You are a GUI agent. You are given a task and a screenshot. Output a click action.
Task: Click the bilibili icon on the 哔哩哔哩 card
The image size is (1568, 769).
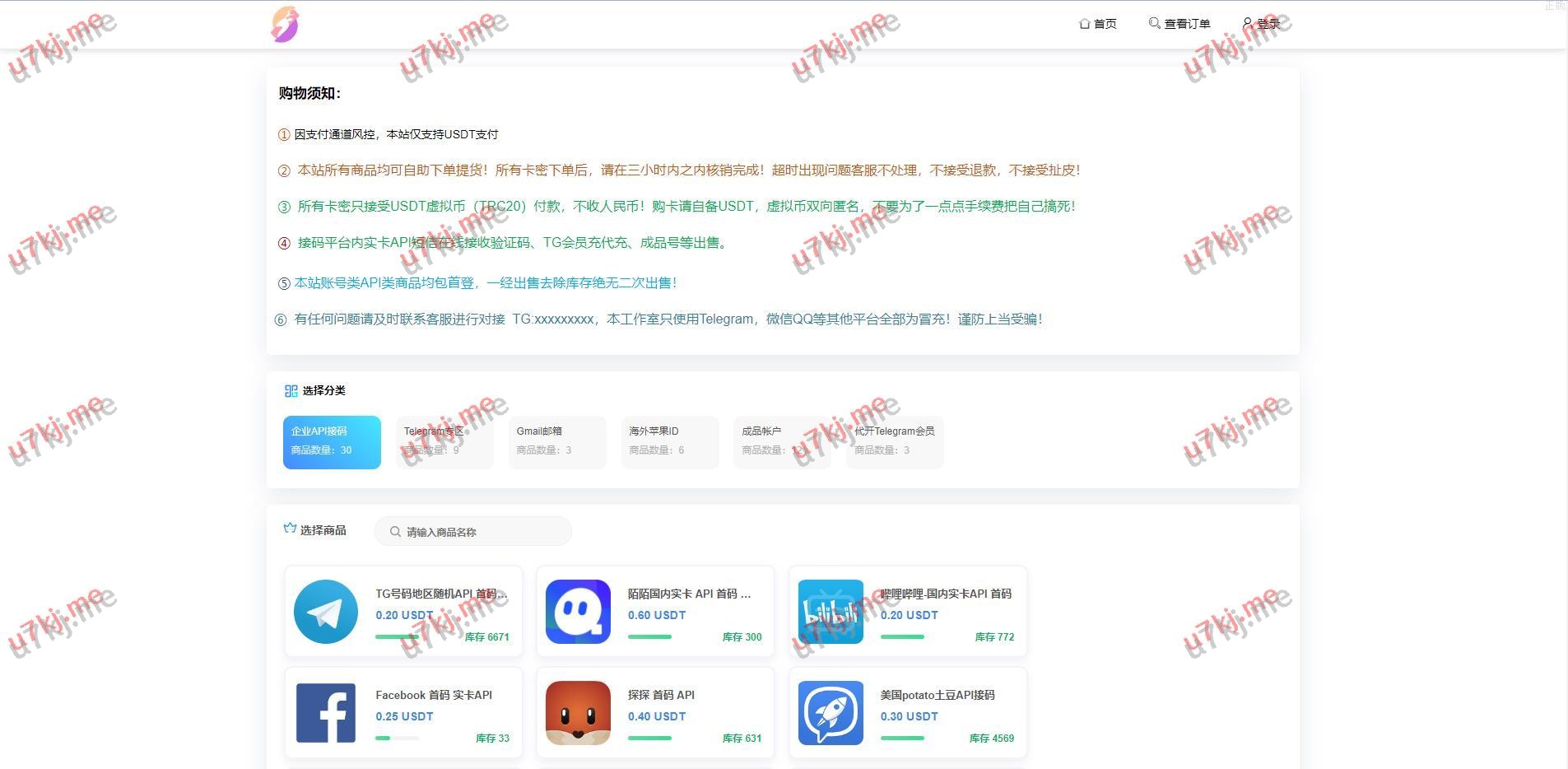click(830, 612)
